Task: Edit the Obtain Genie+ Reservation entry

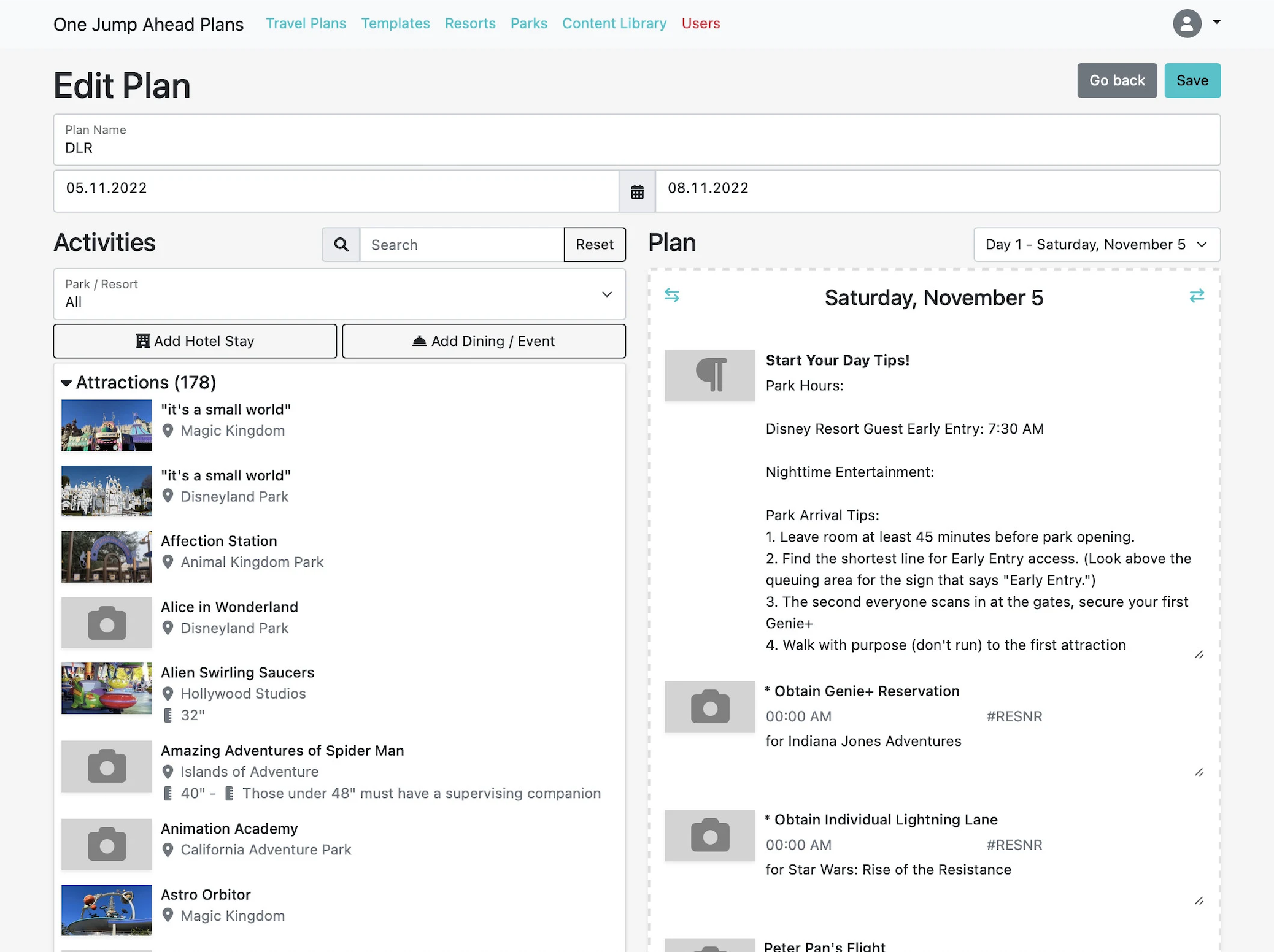Action: [1199, 772]
